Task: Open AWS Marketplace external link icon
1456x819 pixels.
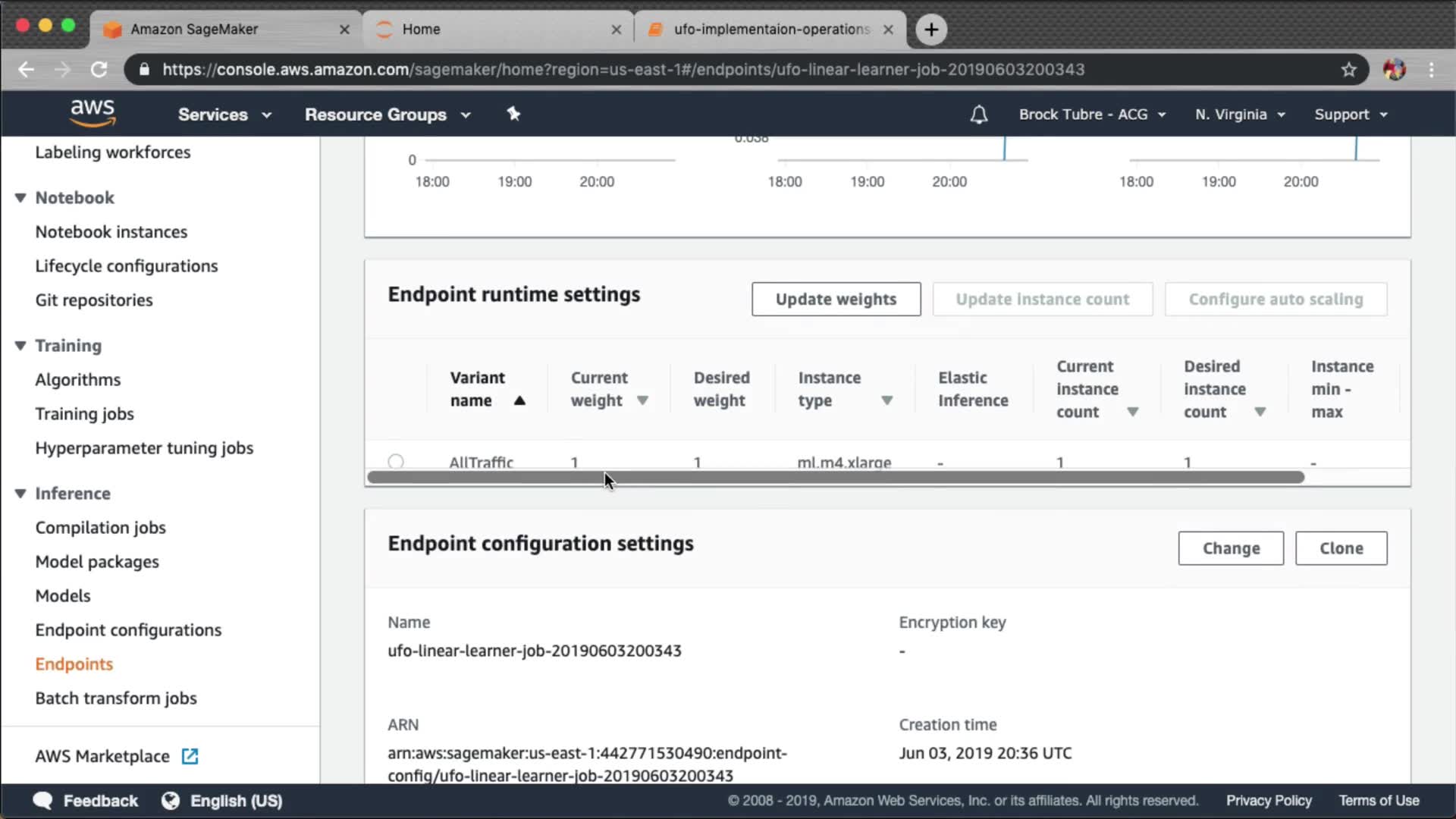Action: [x=190, y=756]
